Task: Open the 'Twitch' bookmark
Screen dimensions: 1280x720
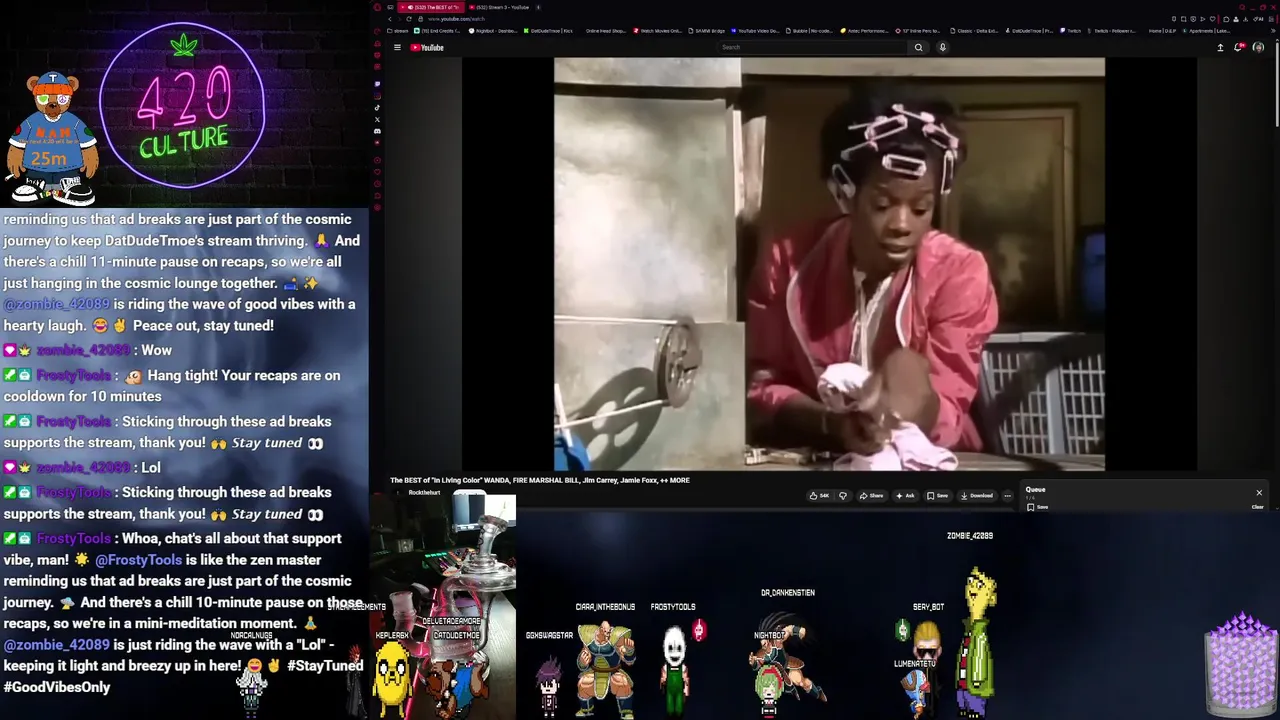Action: 1070,31
